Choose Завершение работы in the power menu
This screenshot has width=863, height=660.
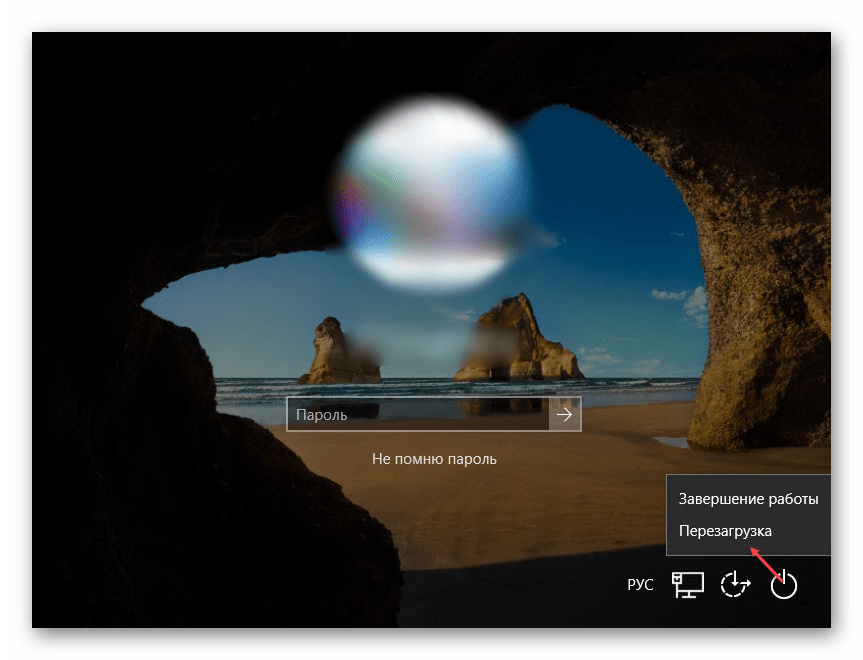[x=748, y=498]
